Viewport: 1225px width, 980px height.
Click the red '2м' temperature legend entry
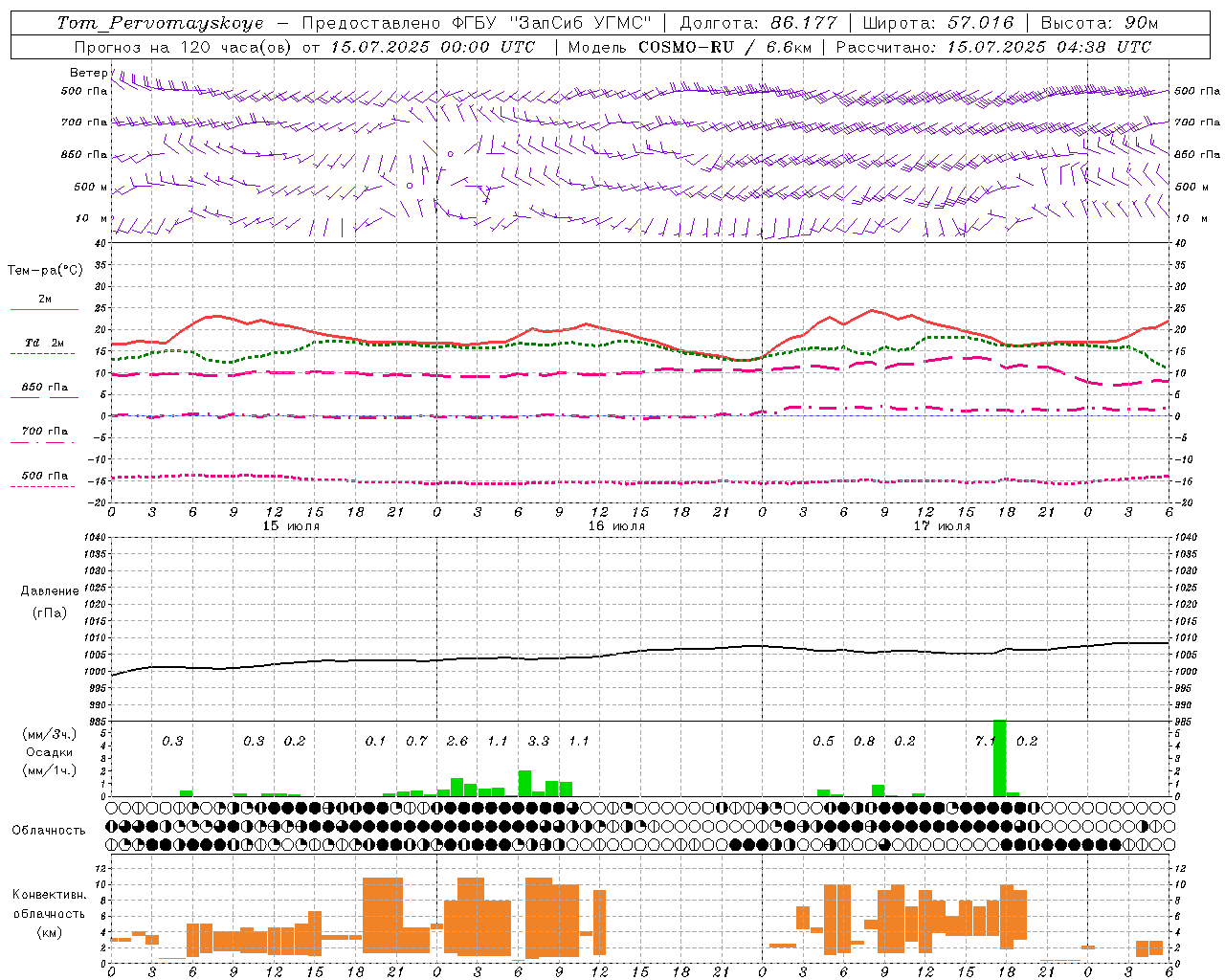pyautogui.click(x=45, y=300)
